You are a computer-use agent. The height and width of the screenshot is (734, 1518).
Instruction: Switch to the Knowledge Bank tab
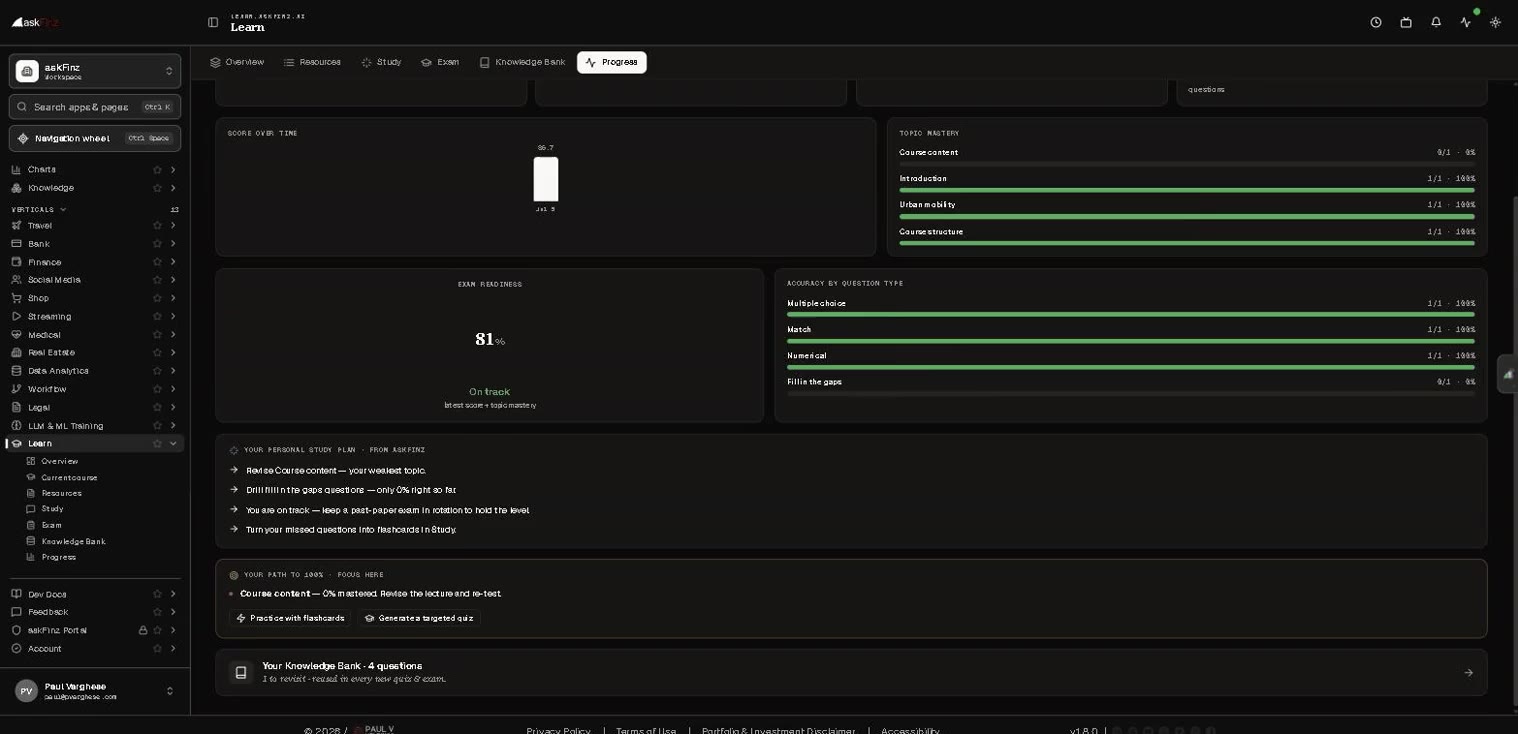[522, 62]
